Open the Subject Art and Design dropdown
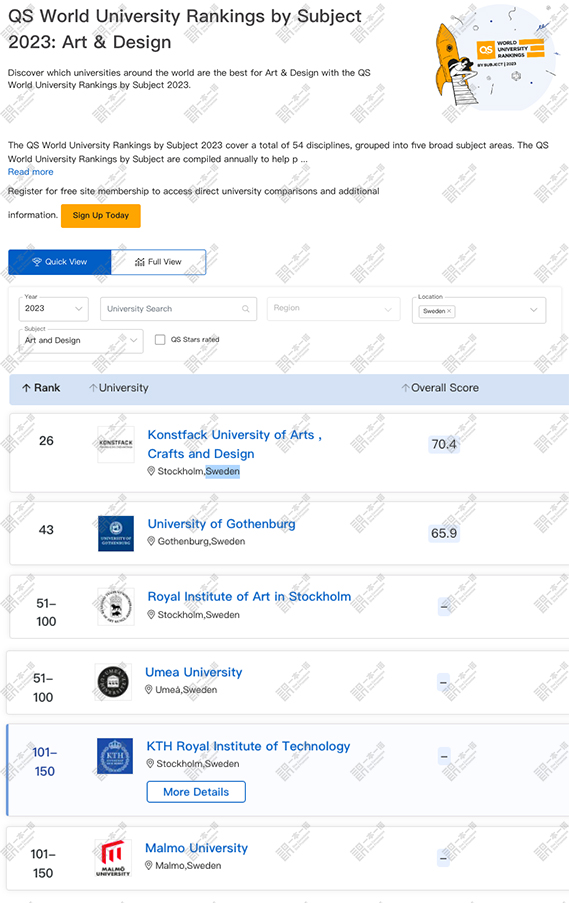This screenshot has width=570, height=903. 81,340
